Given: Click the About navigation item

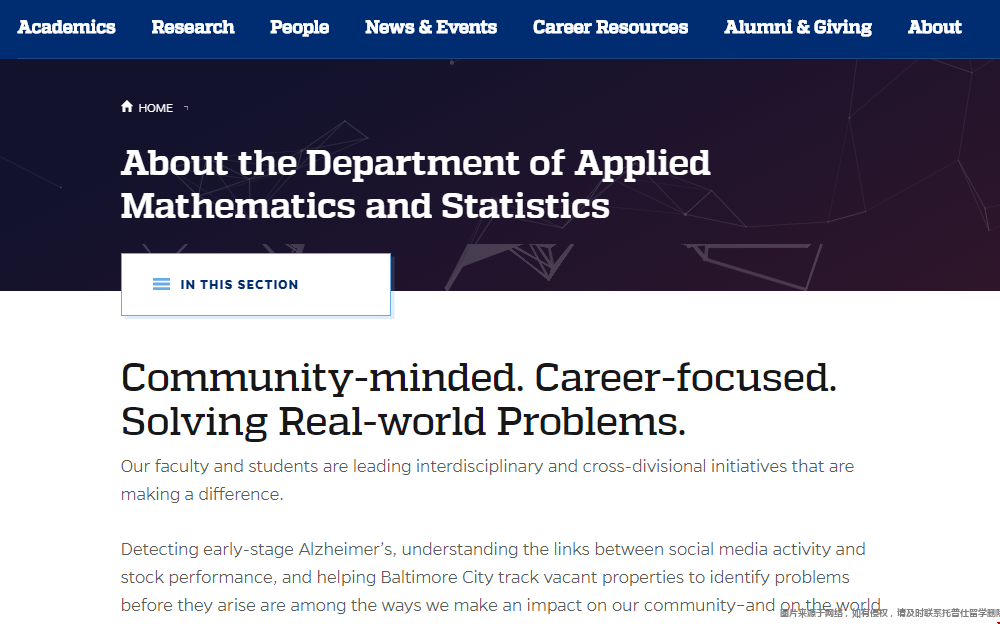Looking at the screenshot, I should point(934,28).
